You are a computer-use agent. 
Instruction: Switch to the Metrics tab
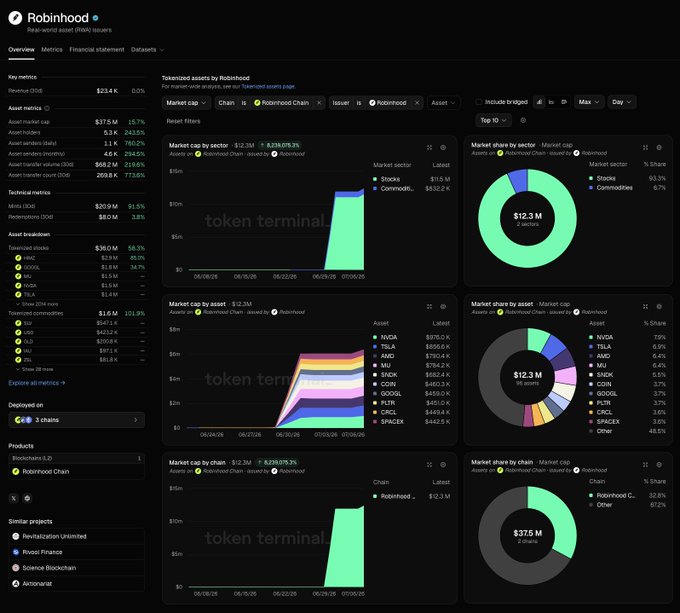(52, 50)
